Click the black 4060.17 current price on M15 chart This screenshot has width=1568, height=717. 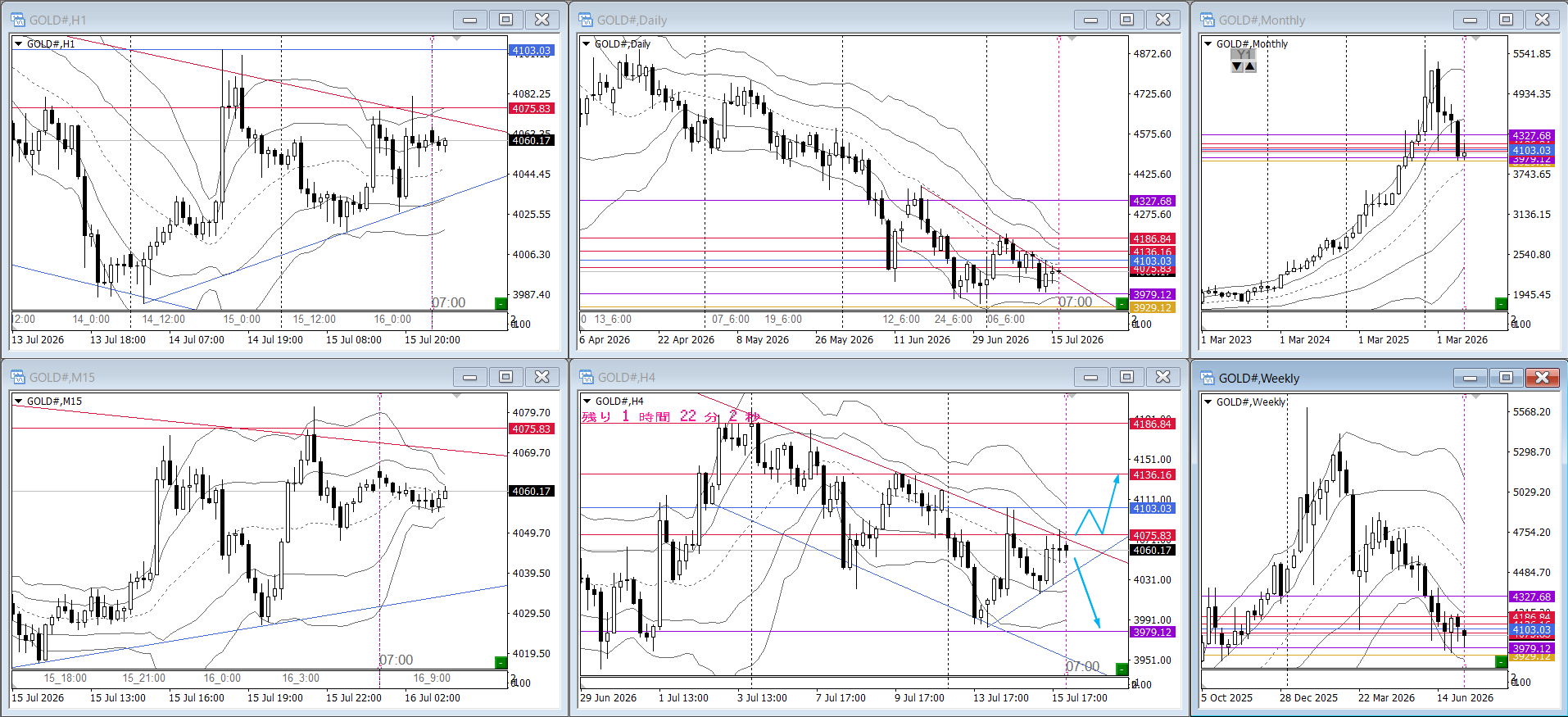pos(531,491)
